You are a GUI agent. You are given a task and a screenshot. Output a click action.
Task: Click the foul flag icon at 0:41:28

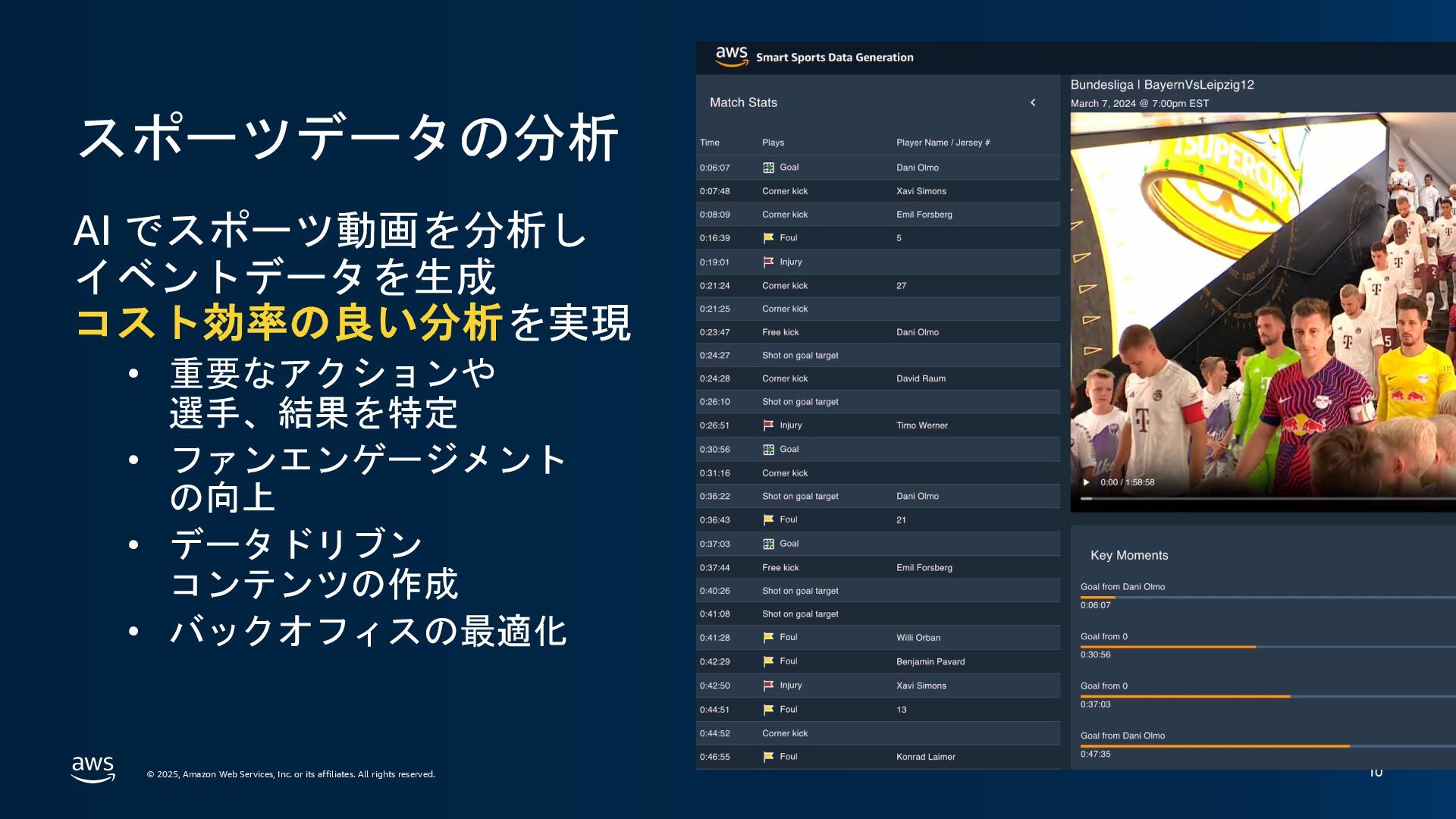click(768, 638)
